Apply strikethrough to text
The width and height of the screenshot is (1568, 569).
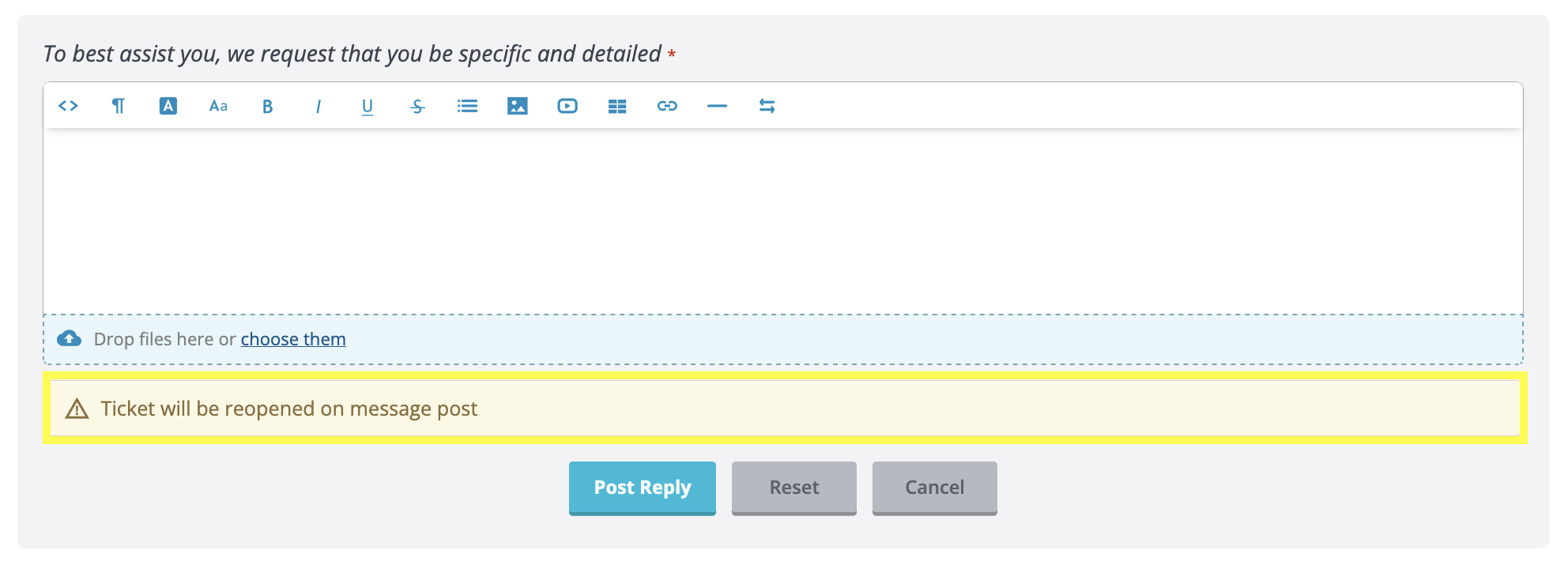pyautogui.click(x=417, y=107)
